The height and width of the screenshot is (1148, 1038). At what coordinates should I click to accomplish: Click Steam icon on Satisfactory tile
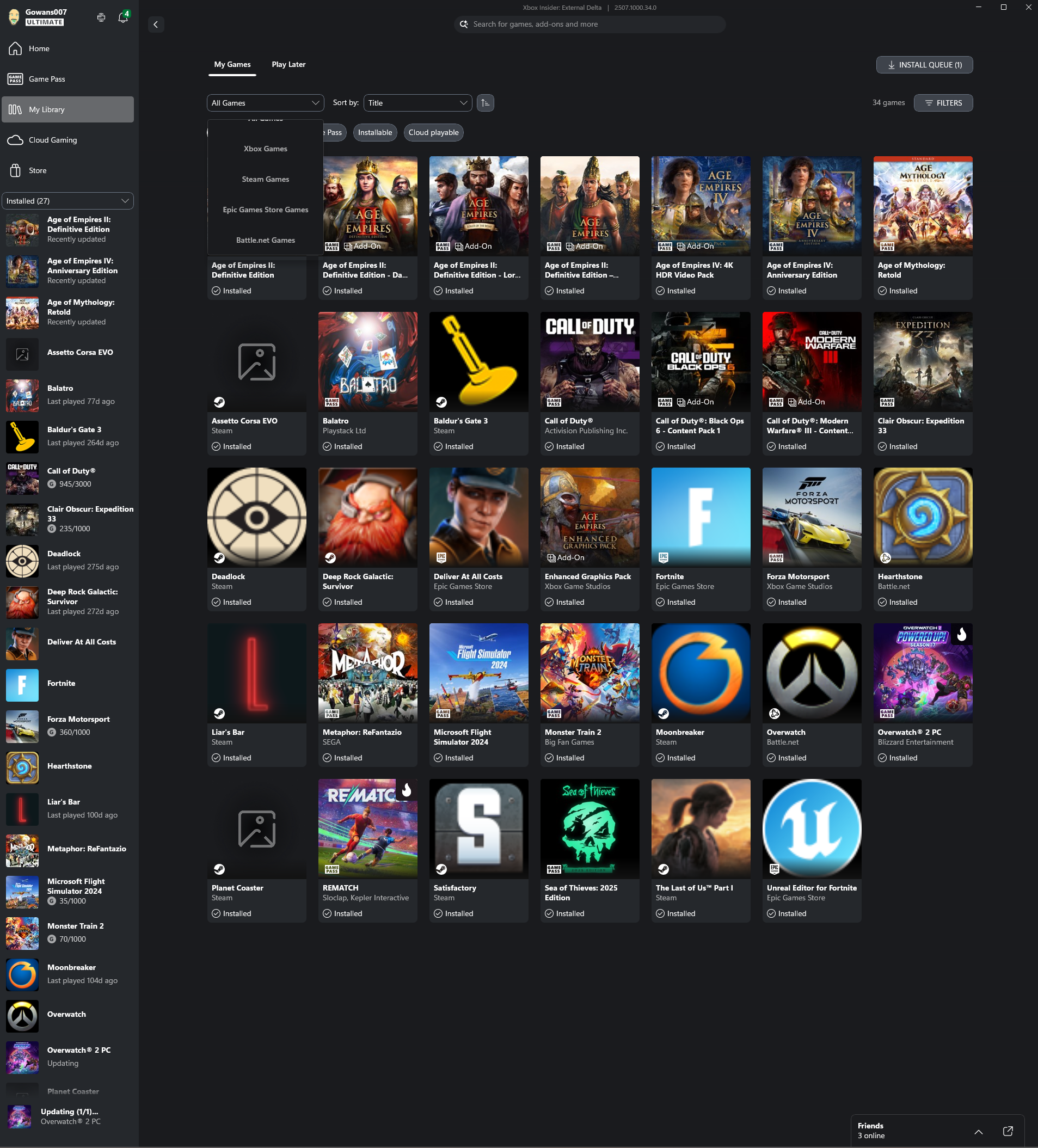[441, 869]
